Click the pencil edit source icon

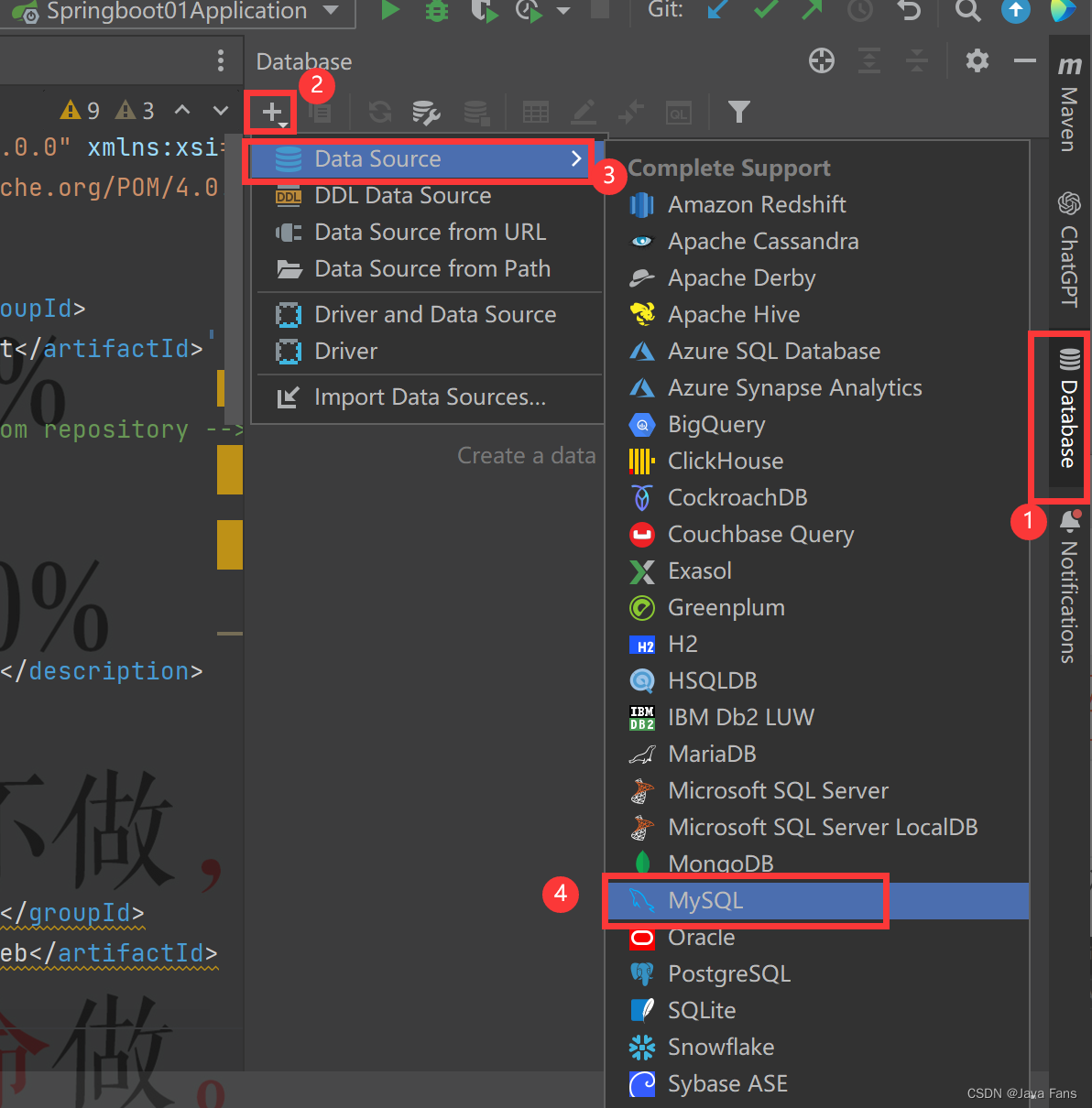point(584,113)
